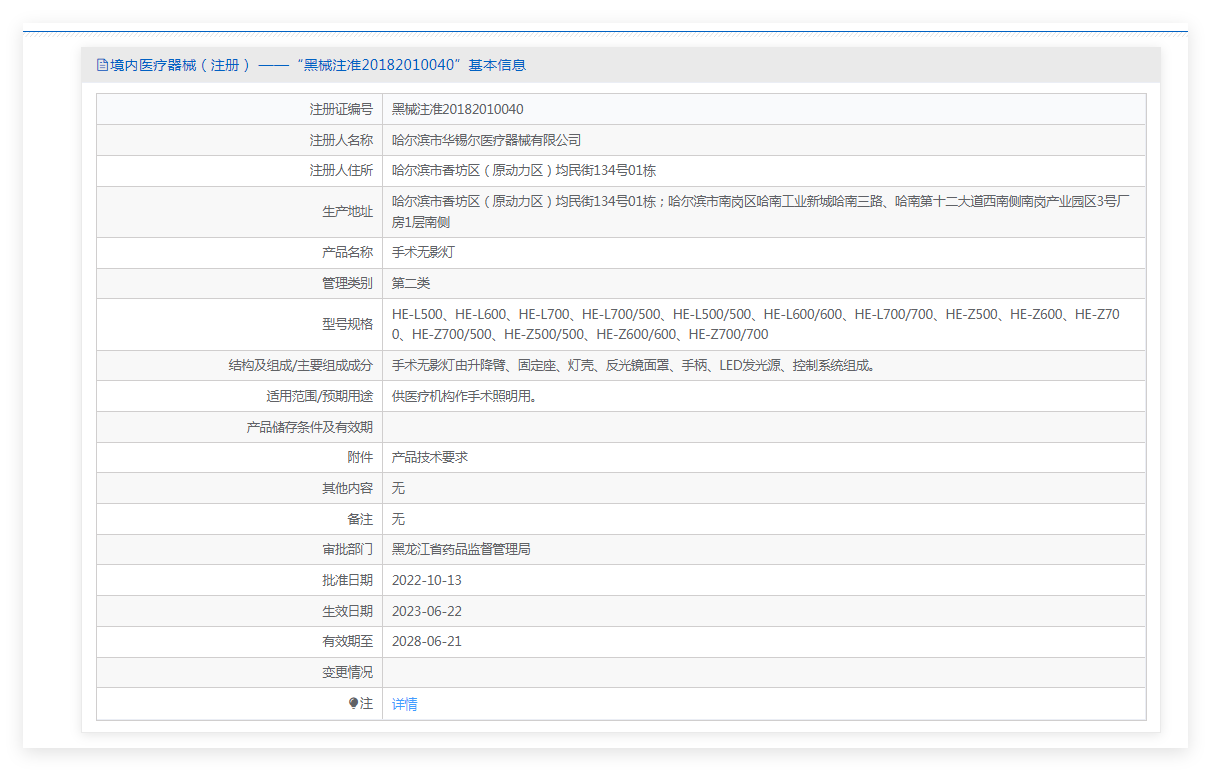Click the 产品储存条件及有效期 row label
The image size is (1211, 771).
coord(309,427)
